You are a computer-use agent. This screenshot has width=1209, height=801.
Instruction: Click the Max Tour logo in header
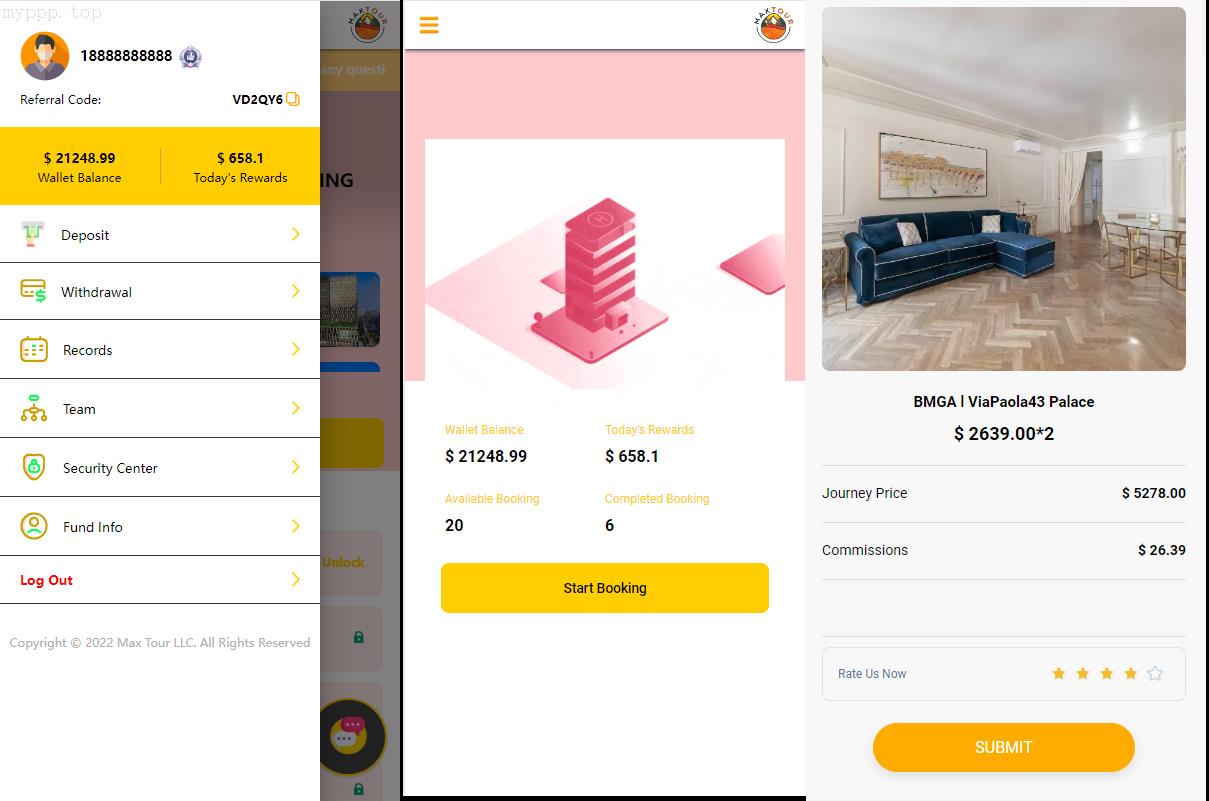[x=774, y=25]
